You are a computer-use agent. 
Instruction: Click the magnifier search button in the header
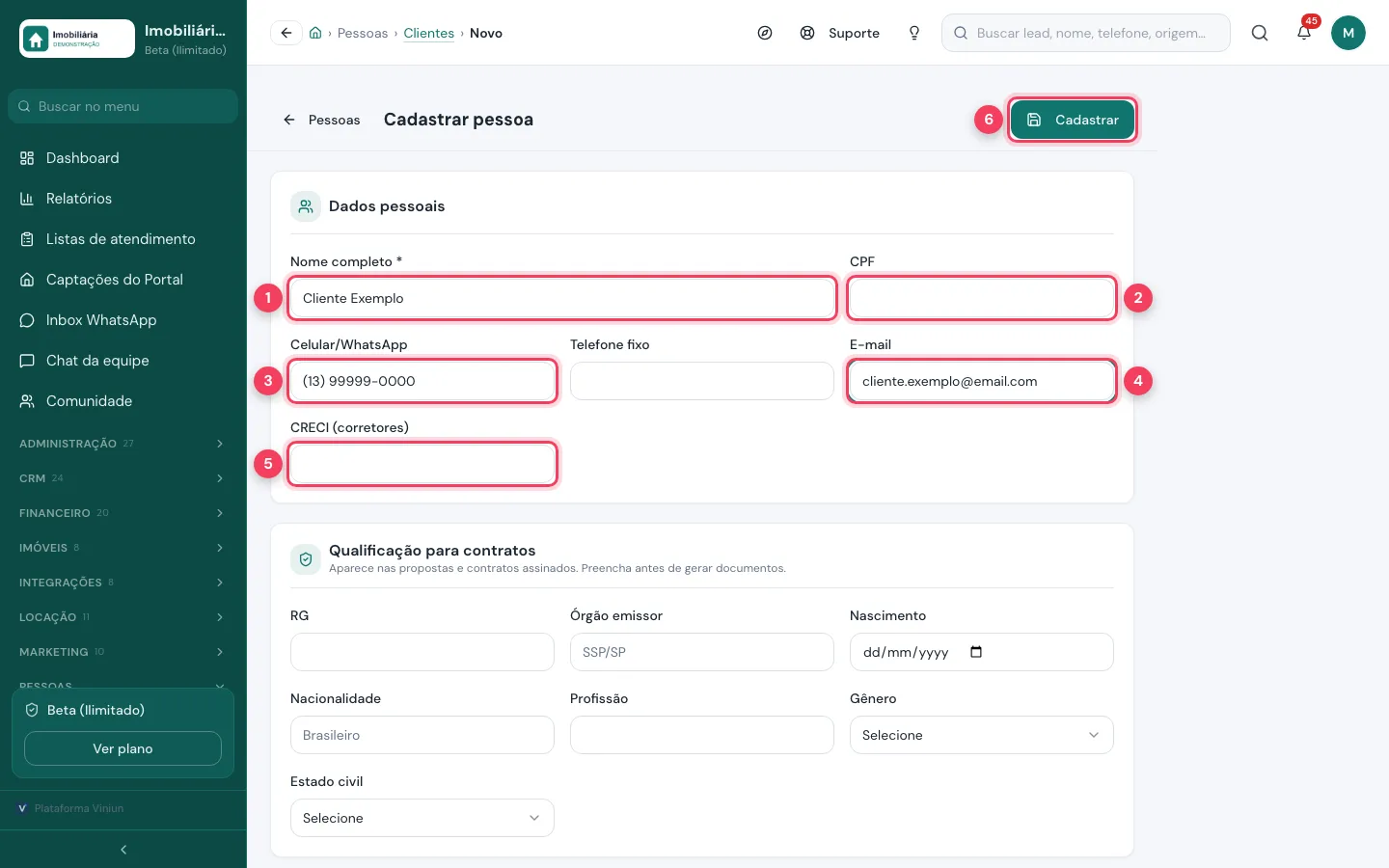(1260, 33)
